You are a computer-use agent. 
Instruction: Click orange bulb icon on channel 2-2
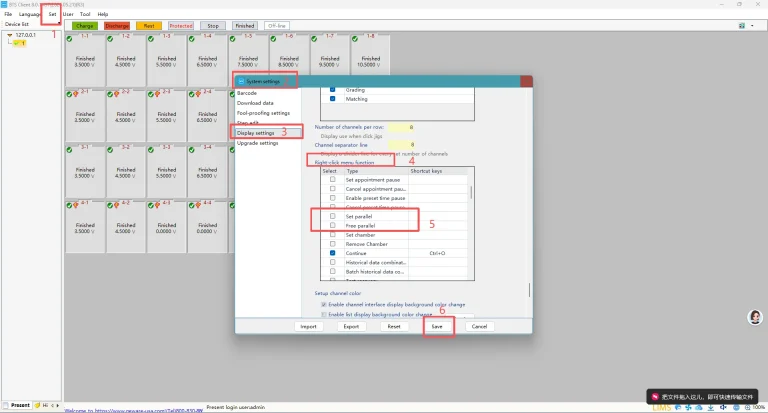[x=117, y=94]
